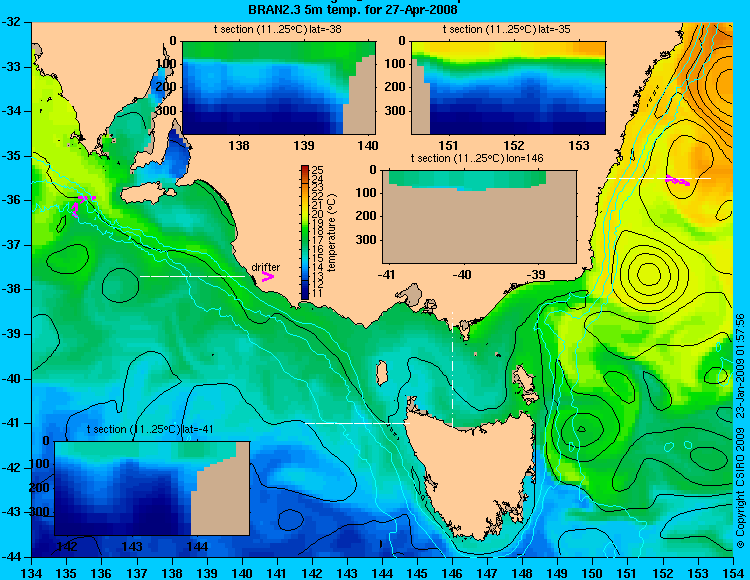Select the "temperature (°C)" color bar label
Screen dimensions: 750x580
coord(333,233)
